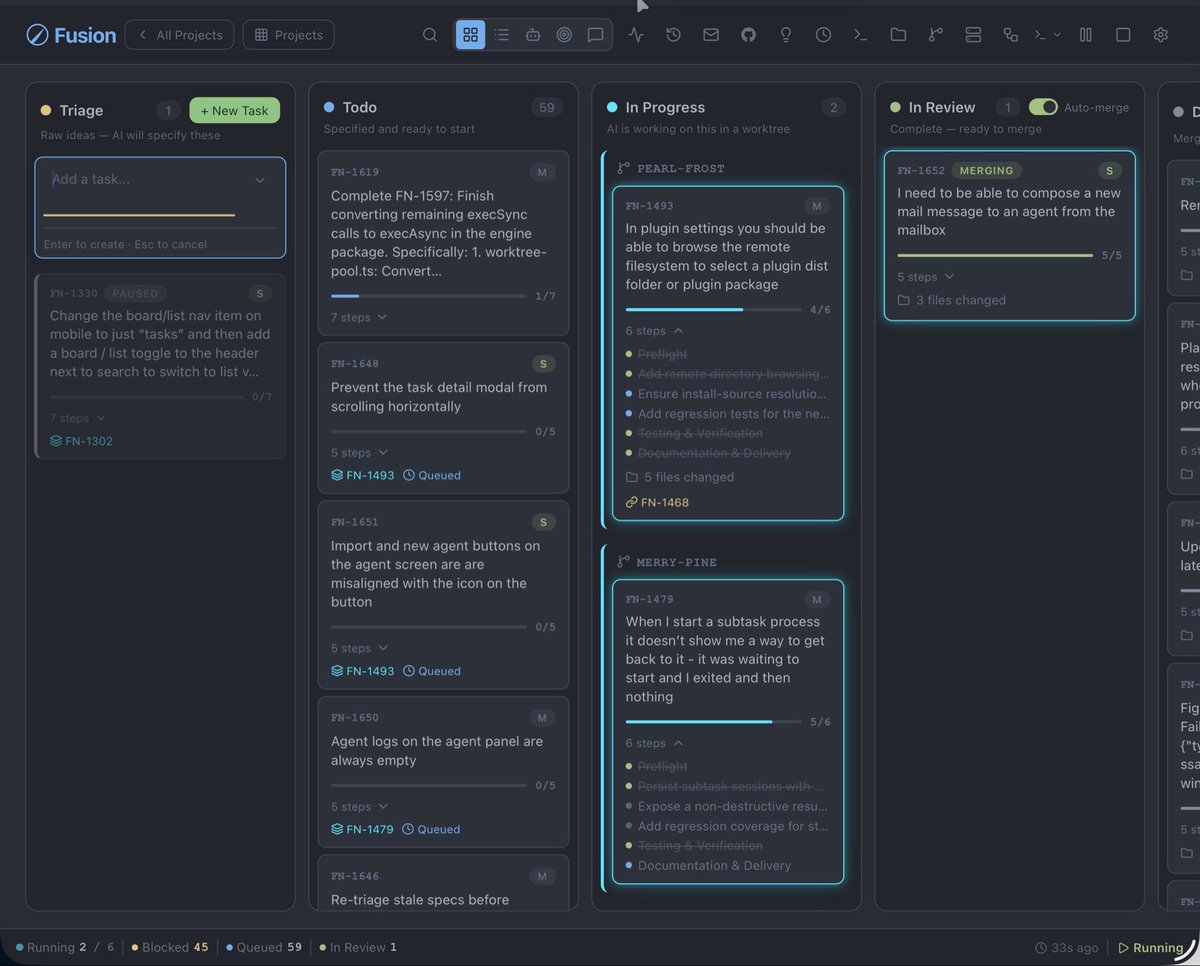Expand 7 steps on FN-1330 card
This screenshot has width=1200, height=966.
point(78,418)
